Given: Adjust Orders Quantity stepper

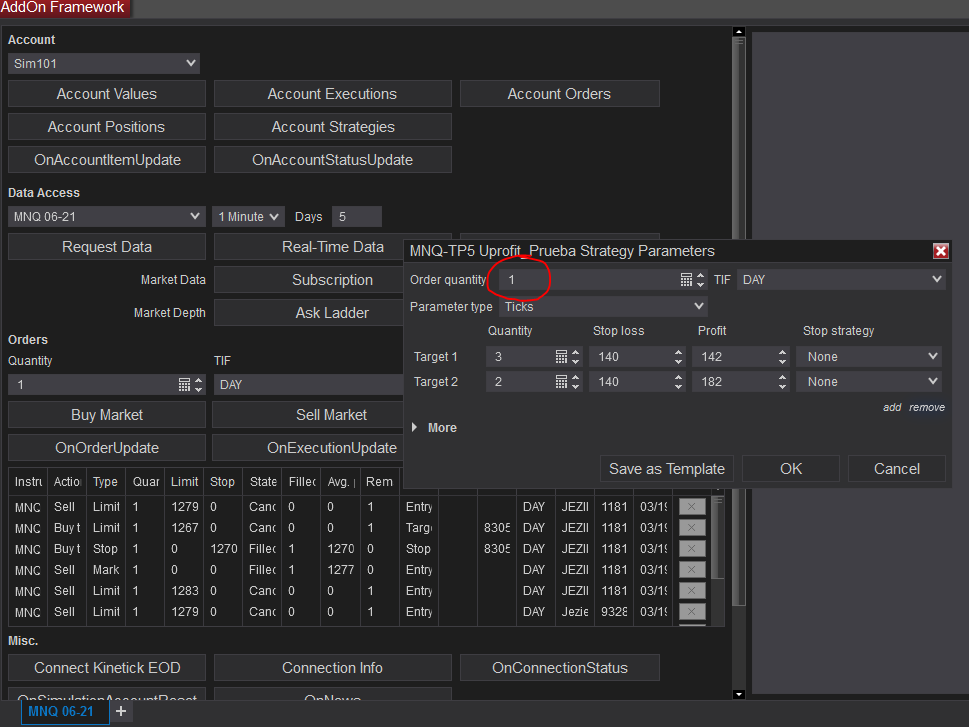Looking at the screenshot, I should (x=198, y=385).
